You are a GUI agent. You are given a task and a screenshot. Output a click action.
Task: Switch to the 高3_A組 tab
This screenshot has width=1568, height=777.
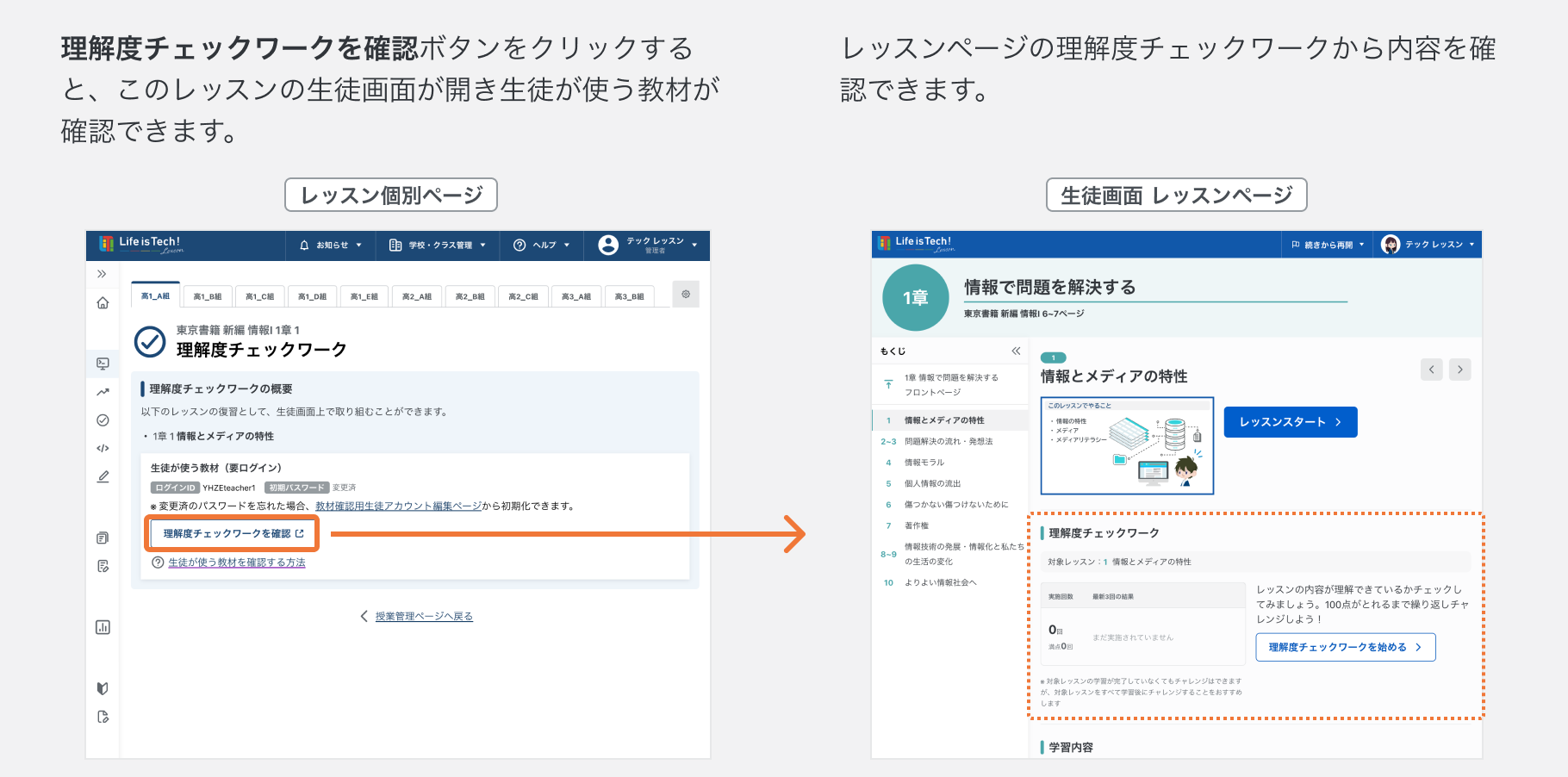576,296
